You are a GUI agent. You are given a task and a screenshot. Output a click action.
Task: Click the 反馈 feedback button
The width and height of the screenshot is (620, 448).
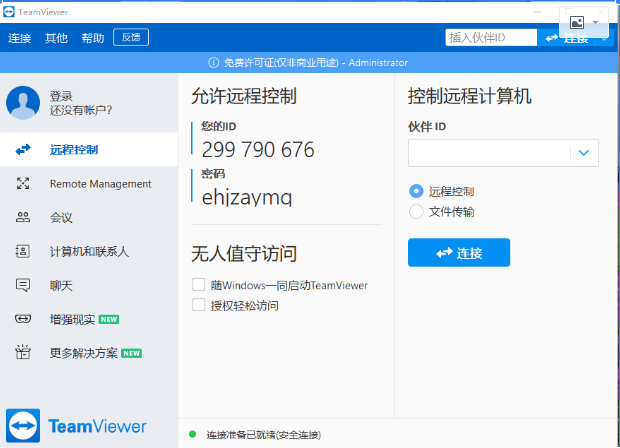tap(131, 37)
